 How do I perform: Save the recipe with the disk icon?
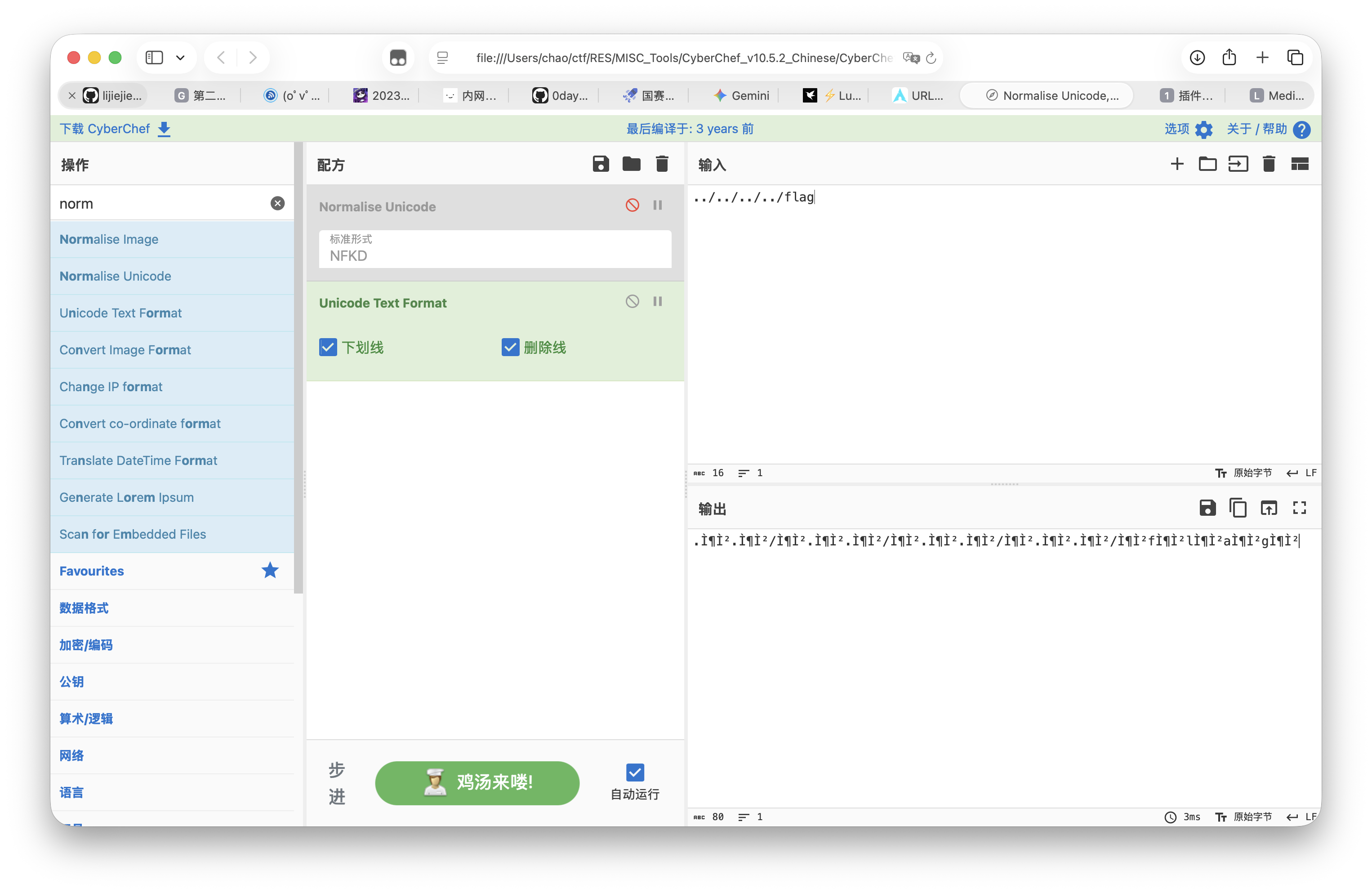(x=601, y=164)
